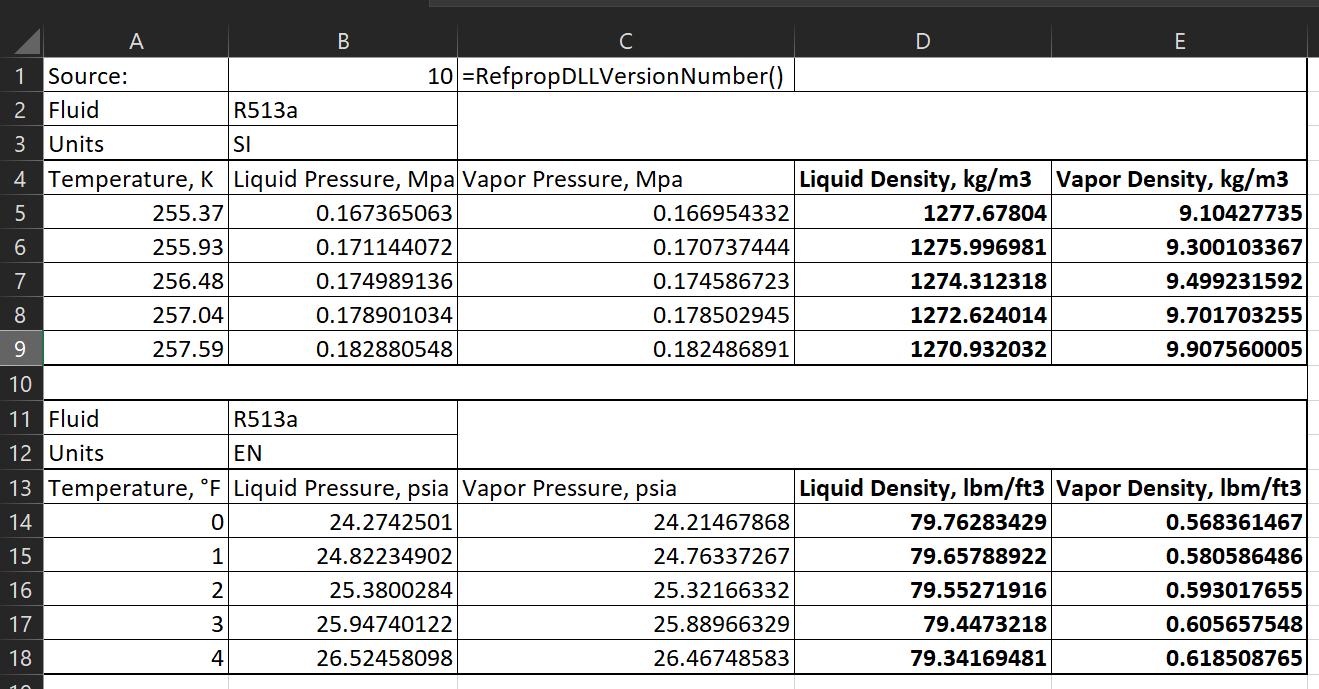Click temperature value 255.93
The height and width of the screenshot is (689, 1319).
coord(136,247)
